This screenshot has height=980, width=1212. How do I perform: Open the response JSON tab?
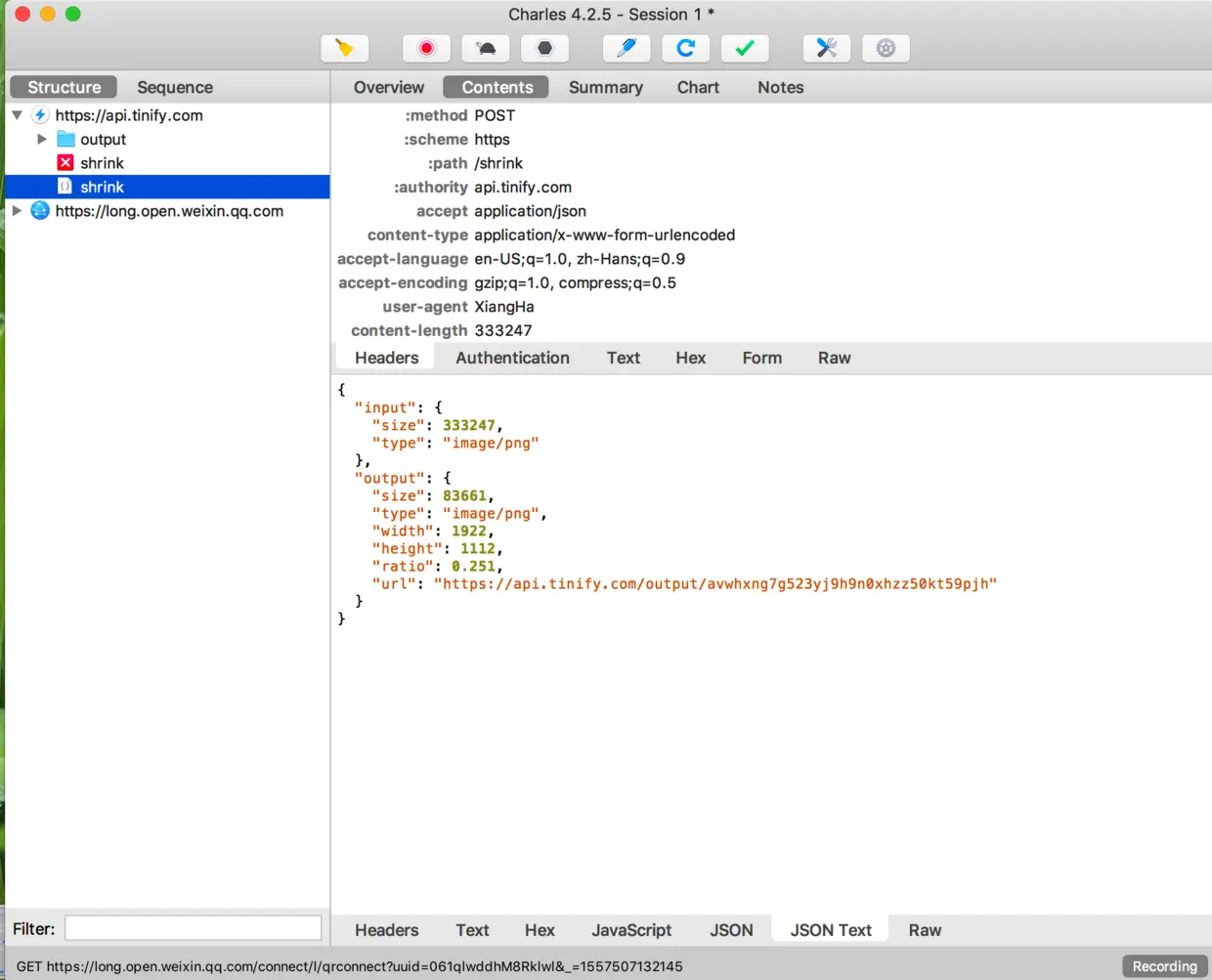[731, 930]
